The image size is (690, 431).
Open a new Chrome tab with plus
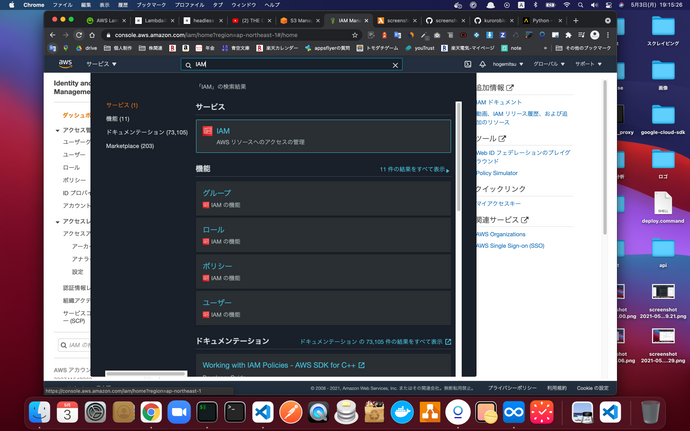(576, 20)
